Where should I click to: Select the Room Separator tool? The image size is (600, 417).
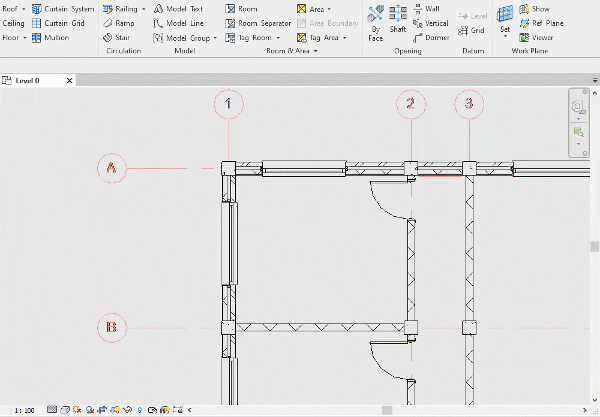258,23
